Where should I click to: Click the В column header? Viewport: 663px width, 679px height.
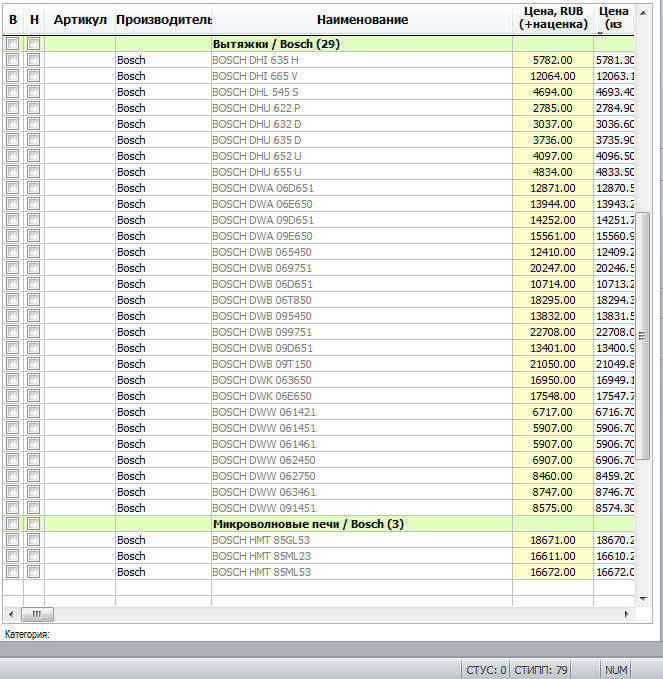click(13, 19)
